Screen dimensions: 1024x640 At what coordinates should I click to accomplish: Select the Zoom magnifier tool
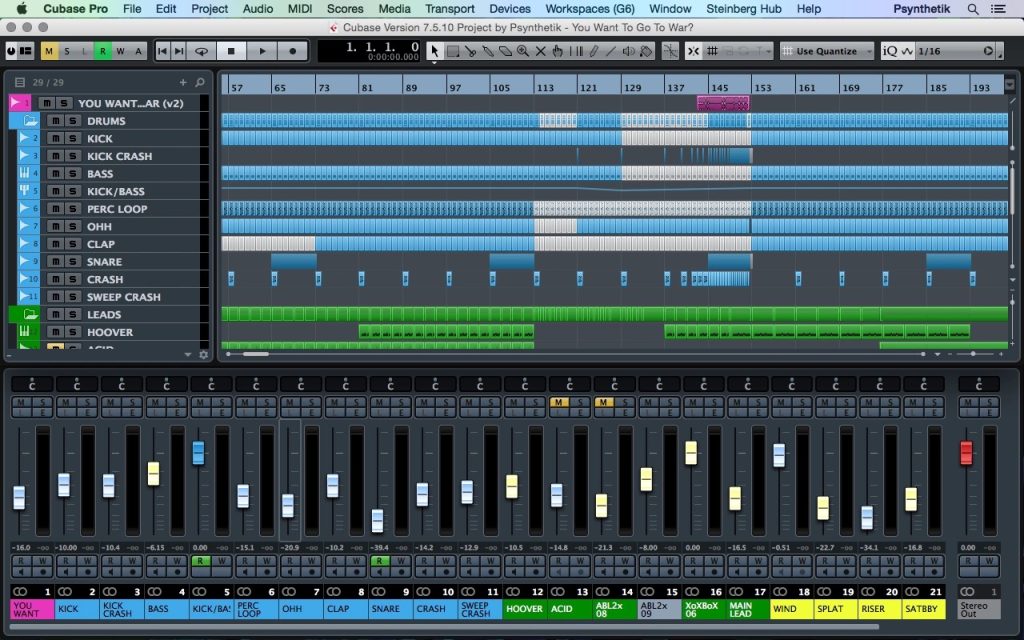pos(522,51)
